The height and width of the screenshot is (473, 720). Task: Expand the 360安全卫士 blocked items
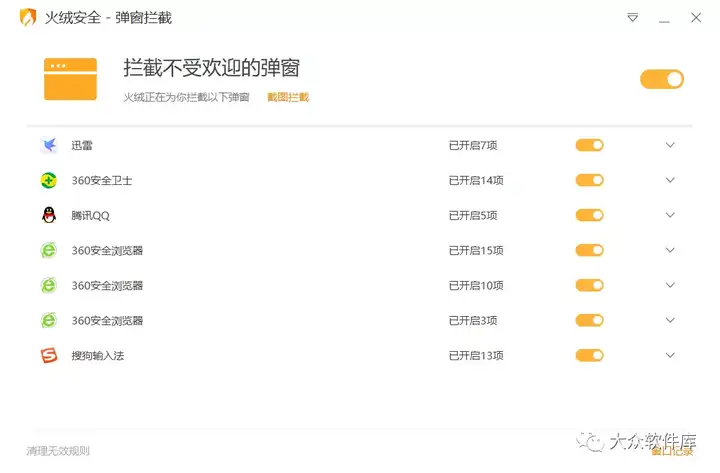(670, 180)
